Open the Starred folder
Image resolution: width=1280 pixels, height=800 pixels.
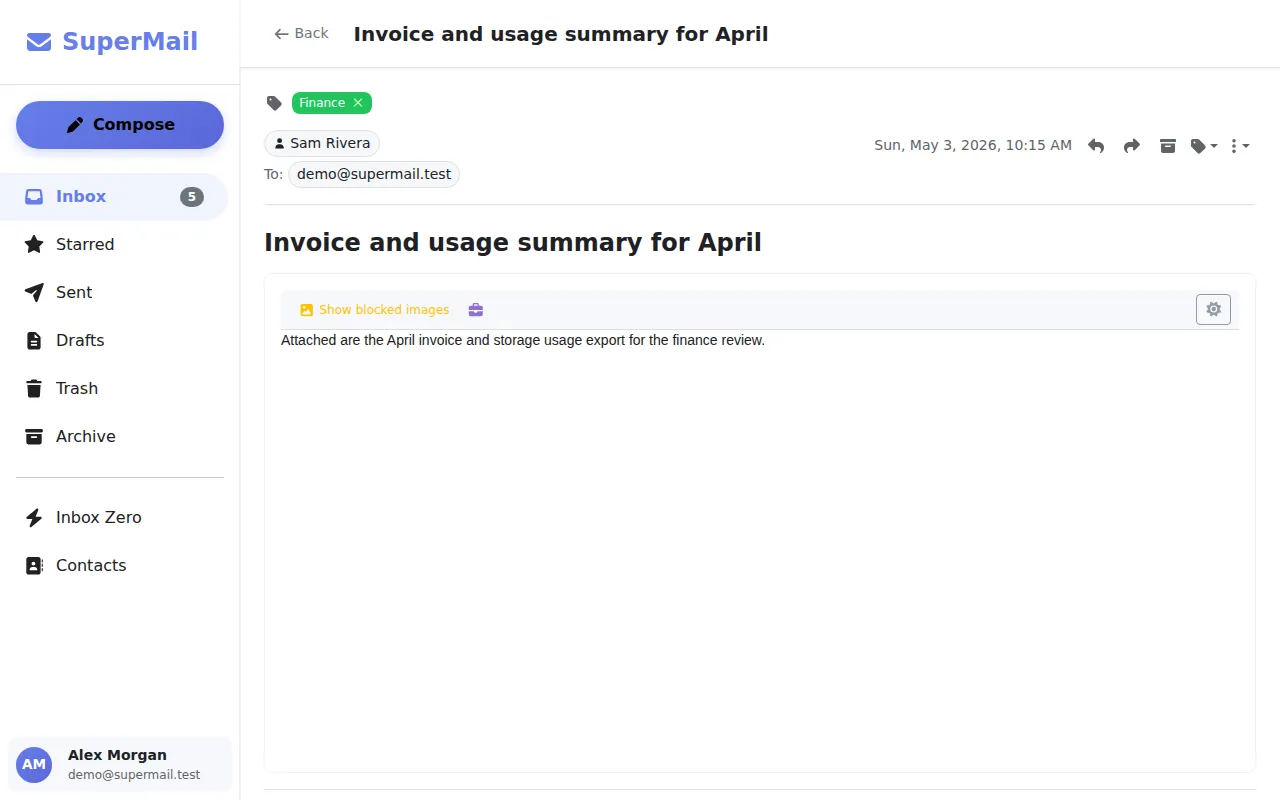114,245
